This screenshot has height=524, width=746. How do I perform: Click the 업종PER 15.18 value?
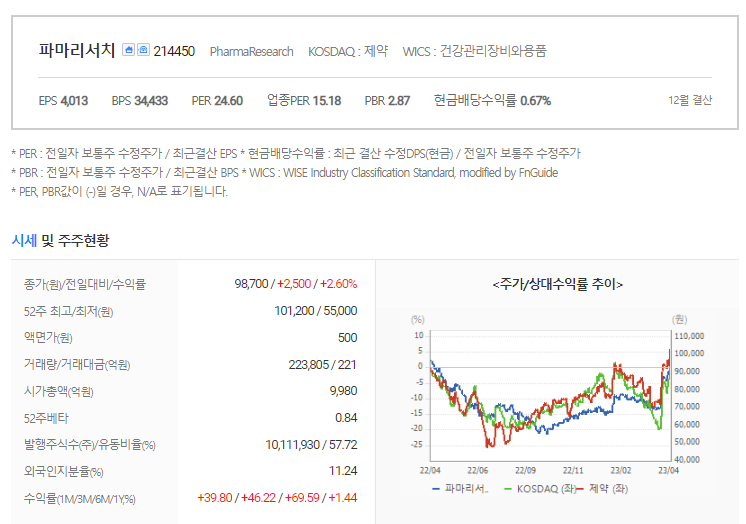(304, 100)
